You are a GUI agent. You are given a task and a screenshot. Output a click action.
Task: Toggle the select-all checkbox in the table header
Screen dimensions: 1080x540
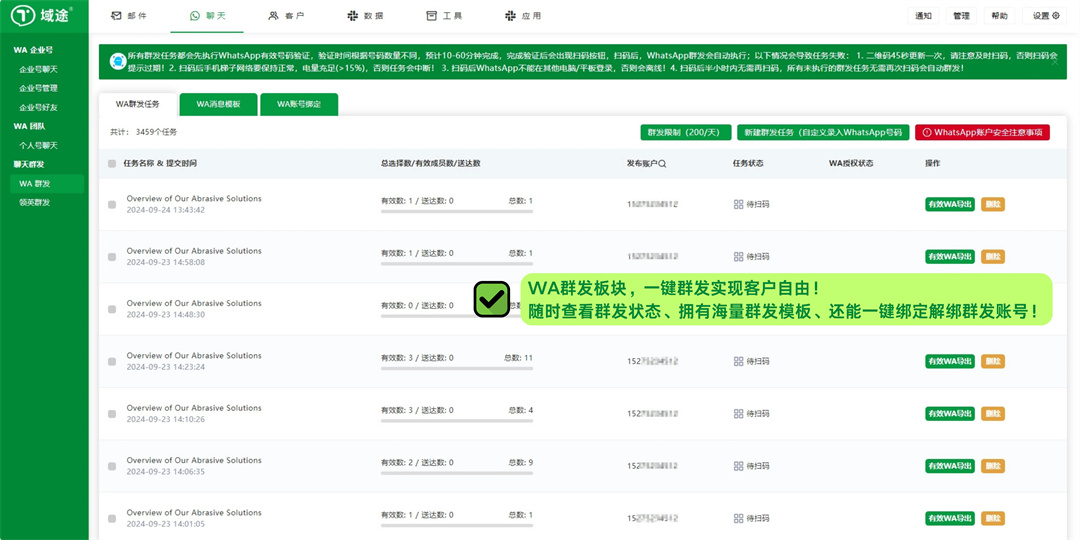112,164
